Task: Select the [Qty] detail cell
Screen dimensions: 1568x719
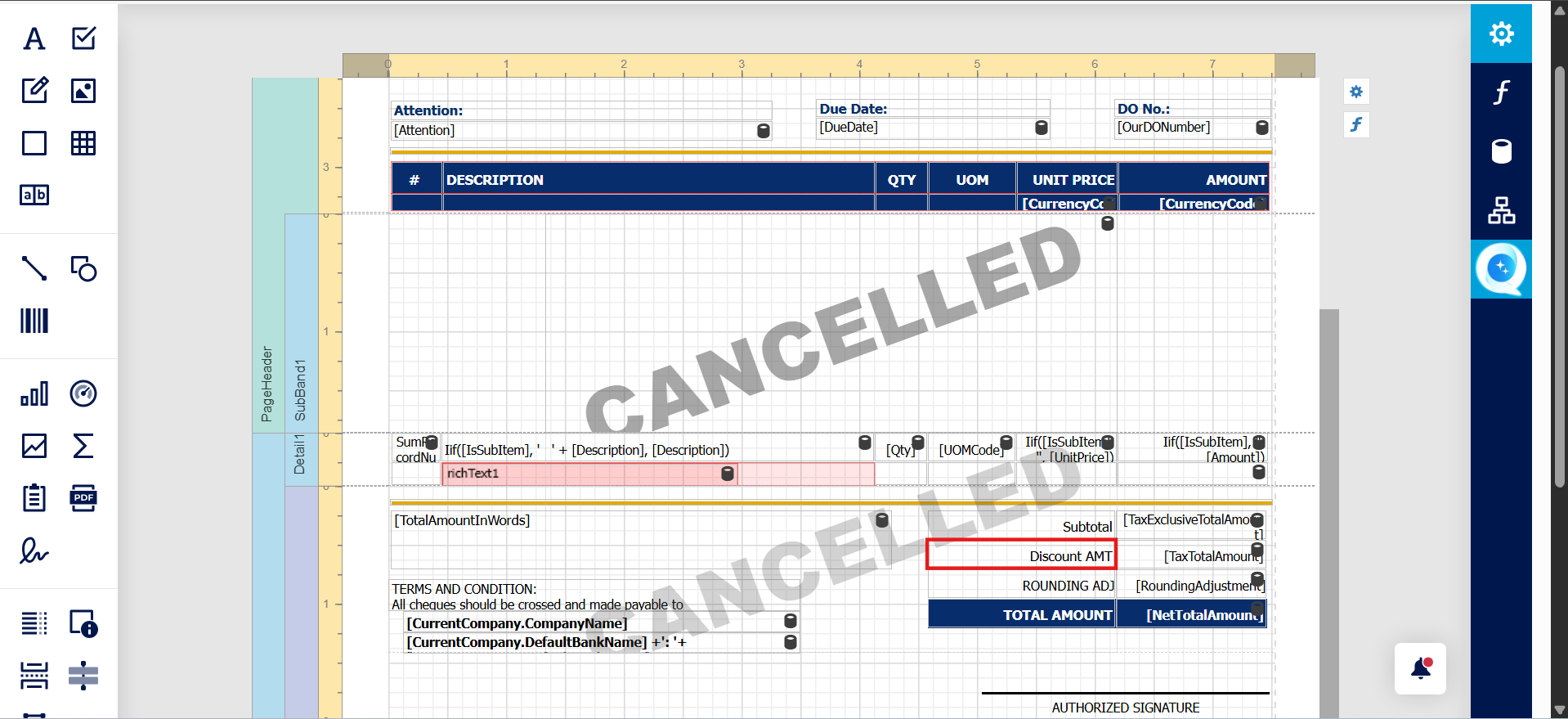Action: pyautogui.click(x=901, y=450)
